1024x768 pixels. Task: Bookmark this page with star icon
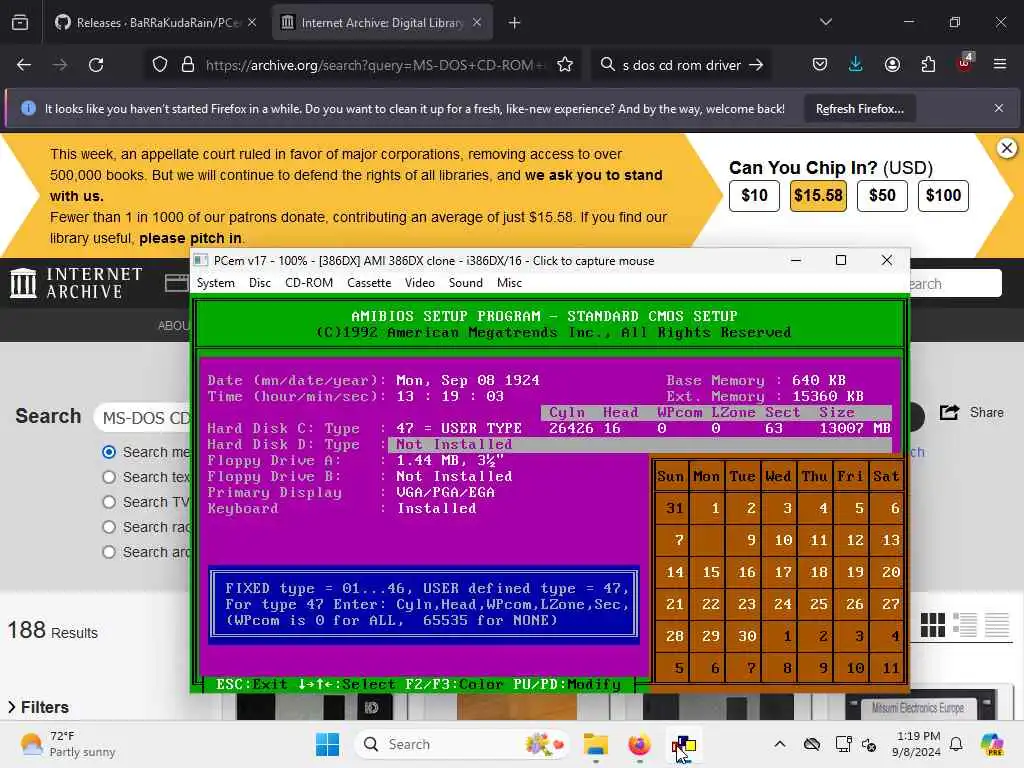[565, 65]
